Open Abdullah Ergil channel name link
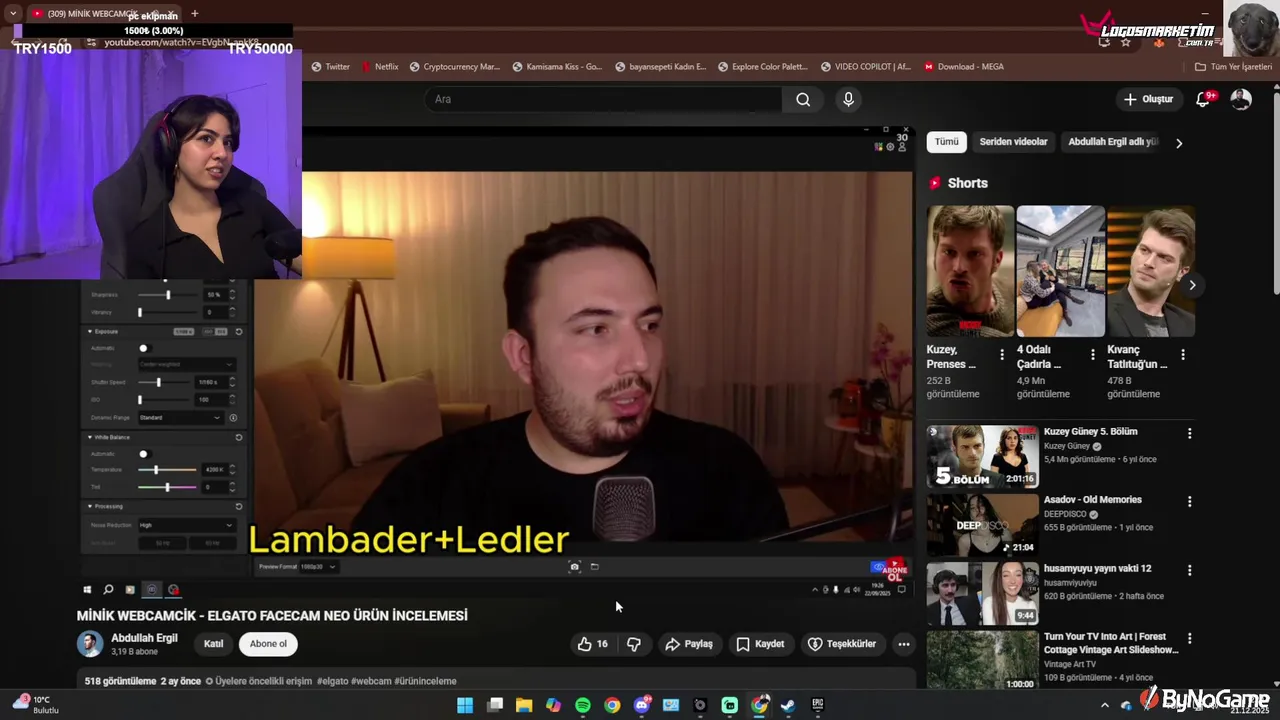Image resolution: width=1280 pixels, height=720 pixels. pyautogui.click(x=144, y=638)
